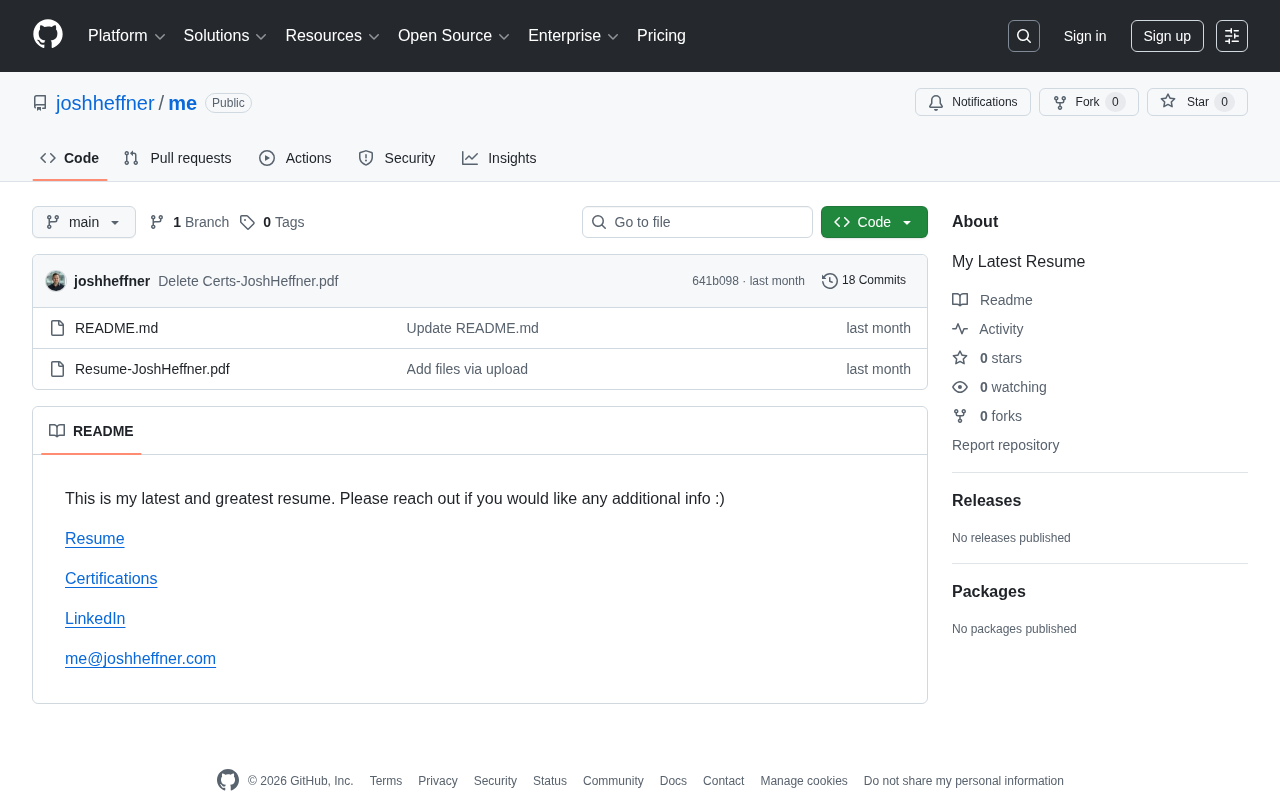Click the Go to file search field
Screen dimensions: 1280x800
[697, 222]
